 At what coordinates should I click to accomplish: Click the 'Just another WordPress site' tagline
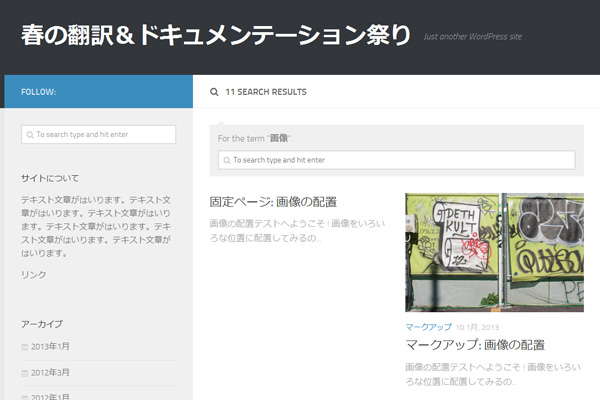point(473,37)
